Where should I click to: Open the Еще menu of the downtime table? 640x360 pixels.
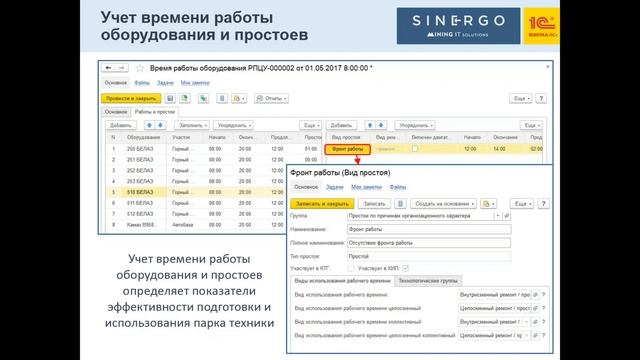pyautogui.click(x=531, y=125)
